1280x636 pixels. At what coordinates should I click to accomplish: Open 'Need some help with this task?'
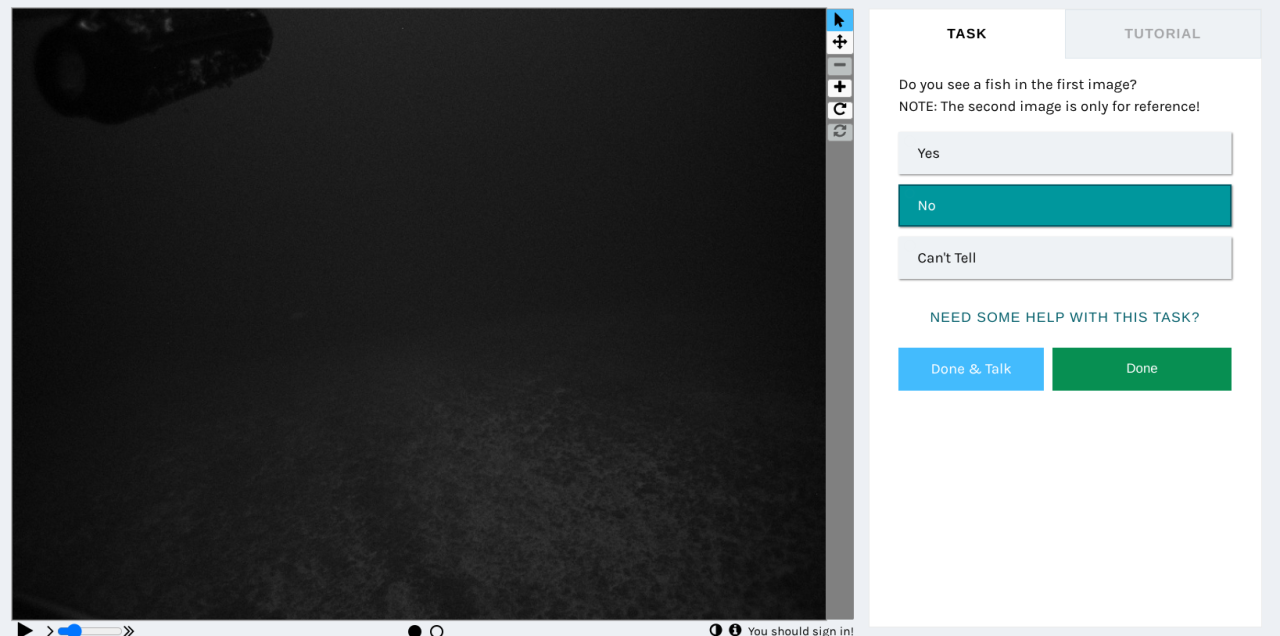click(1065, 317)
